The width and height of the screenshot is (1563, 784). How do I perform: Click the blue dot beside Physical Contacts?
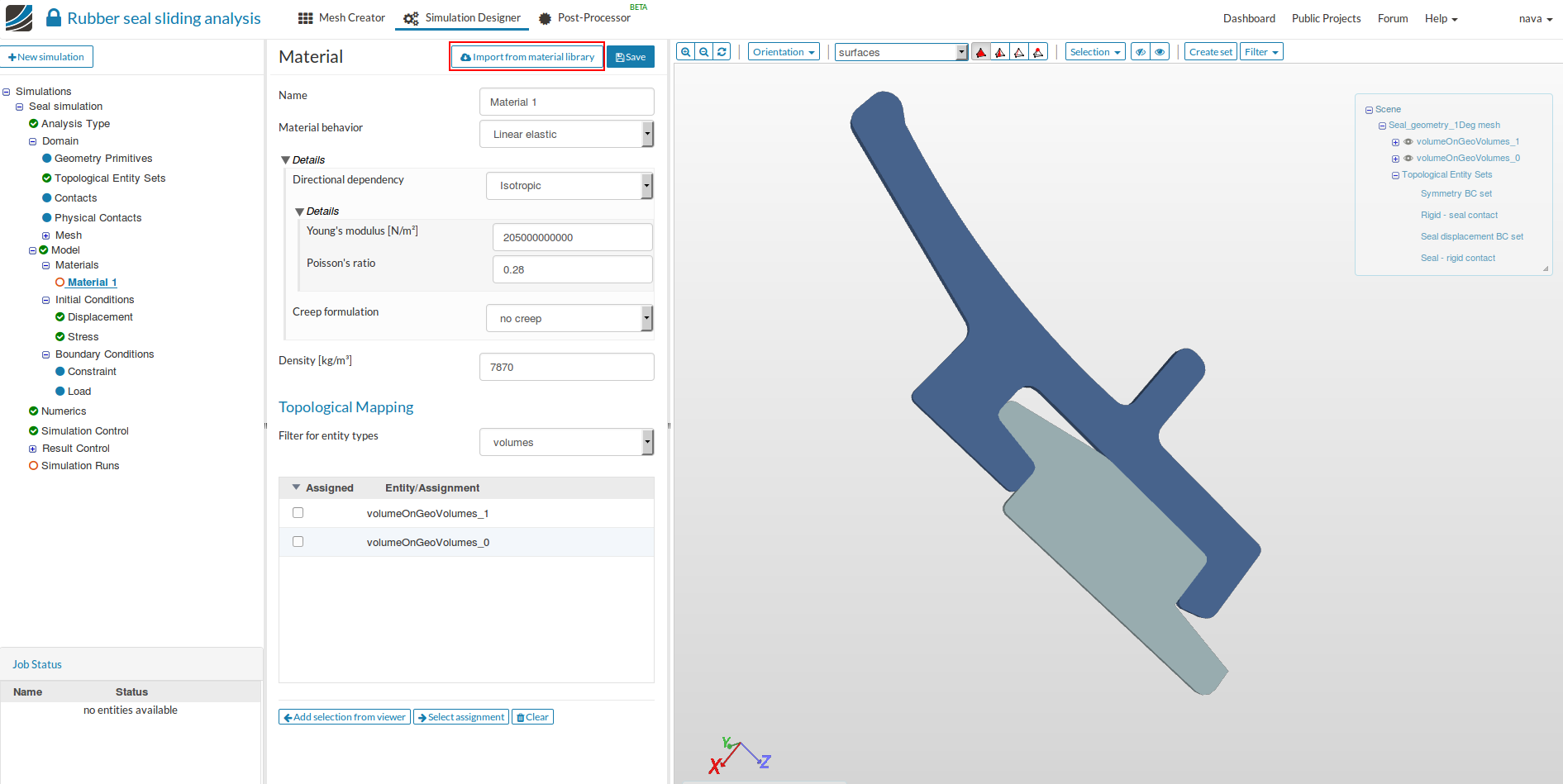click(x=46, y=218)
